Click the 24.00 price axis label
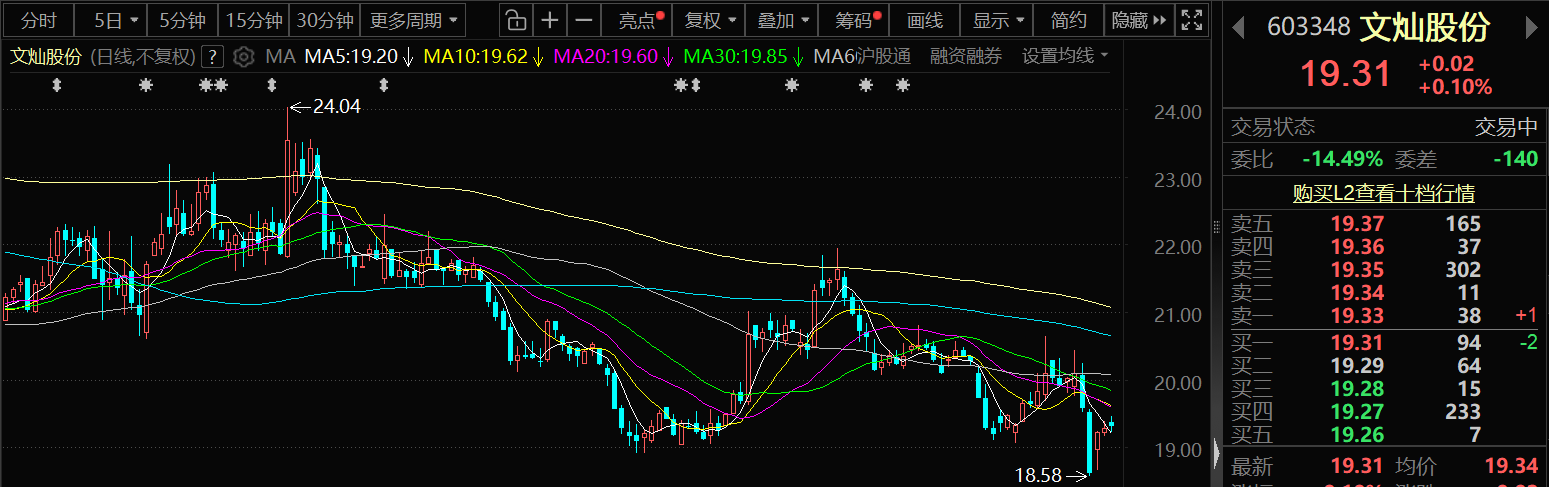 pos(1177,112)
